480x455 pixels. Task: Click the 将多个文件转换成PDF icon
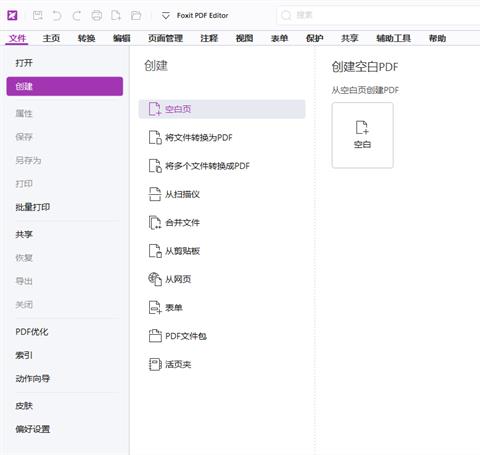point(155,166)
